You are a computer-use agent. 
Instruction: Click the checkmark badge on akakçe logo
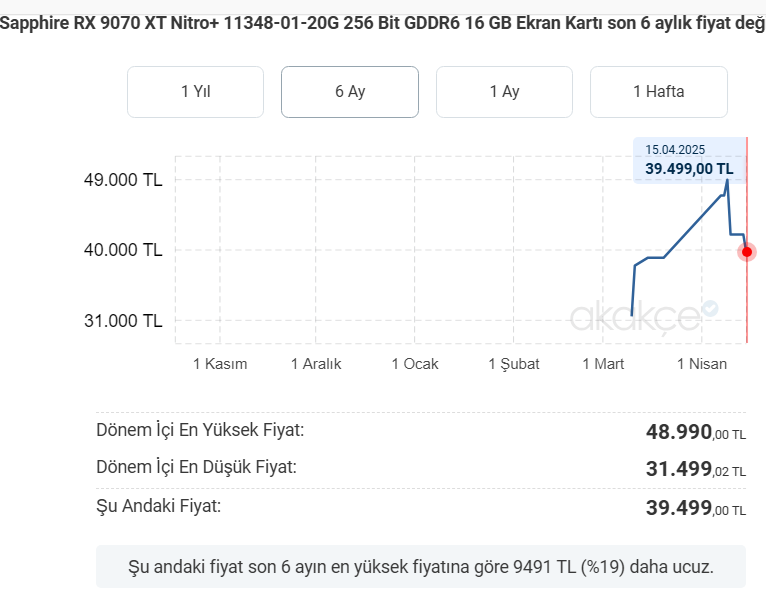tap(709, 309)
